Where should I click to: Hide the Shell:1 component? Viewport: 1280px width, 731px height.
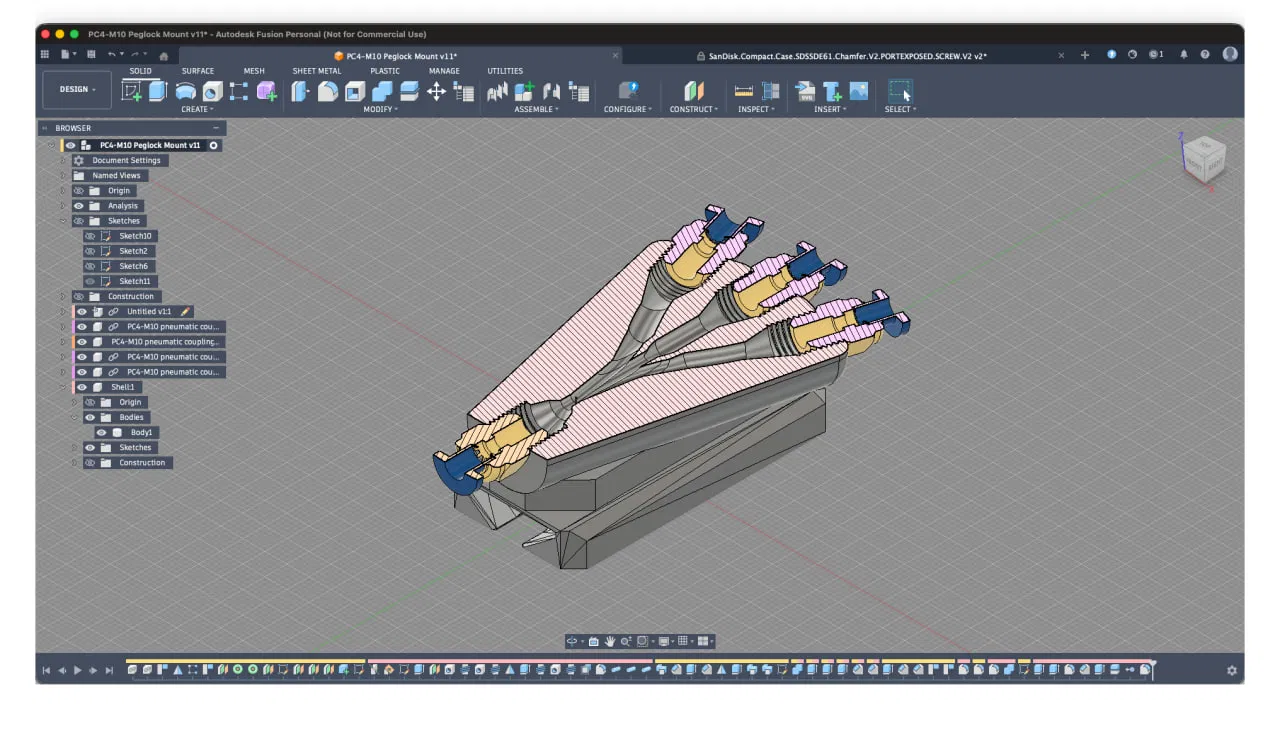point(82,387)
